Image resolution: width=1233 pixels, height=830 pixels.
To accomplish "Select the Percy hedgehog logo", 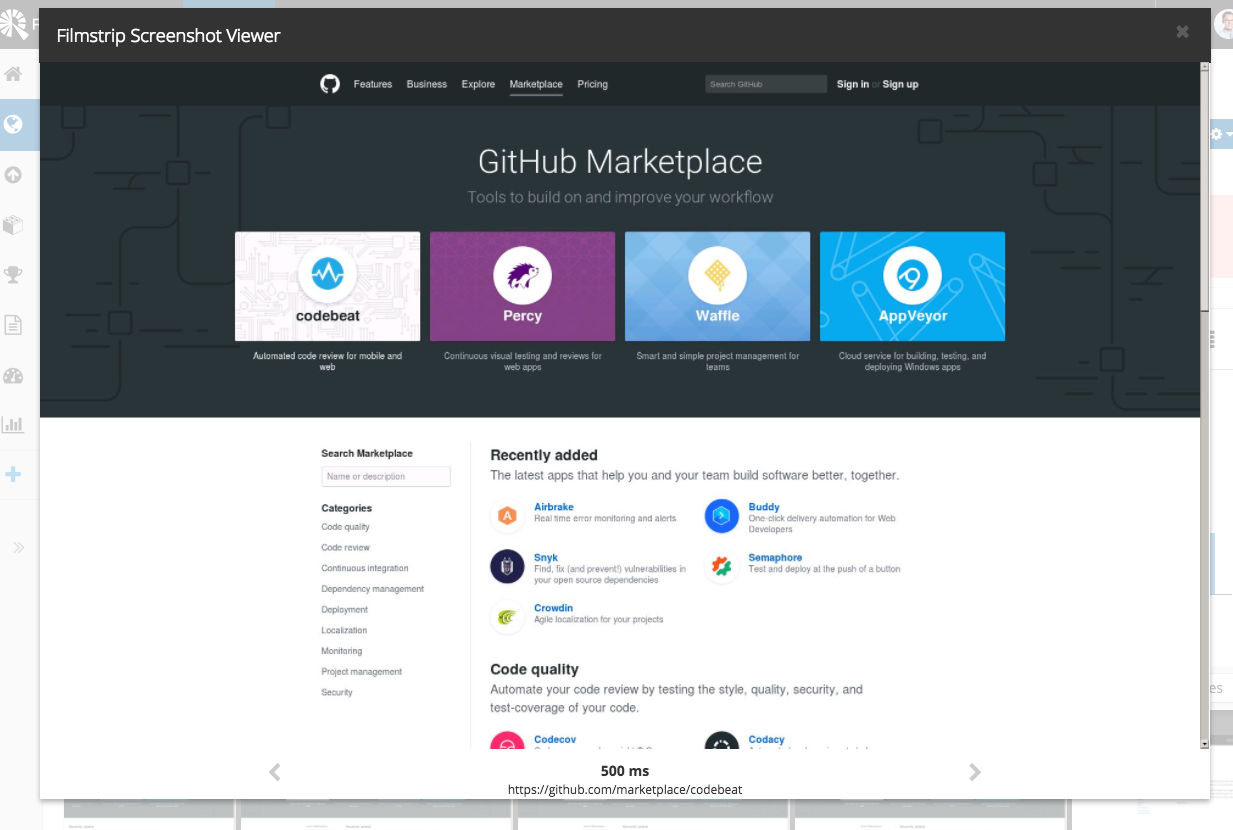I will [522, 274].
